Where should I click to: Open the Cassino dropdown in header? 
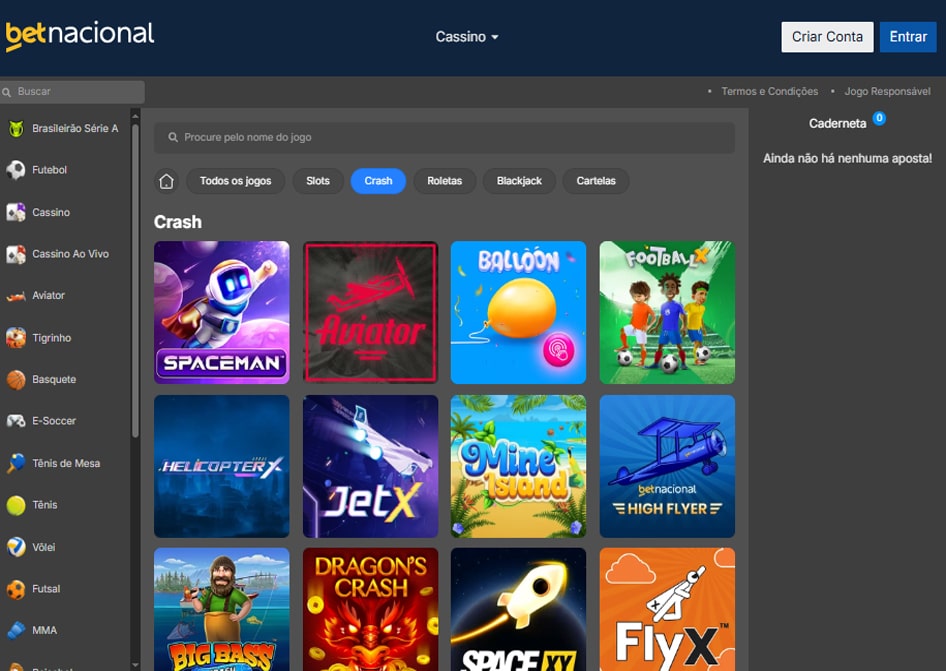tap(466, 37)
